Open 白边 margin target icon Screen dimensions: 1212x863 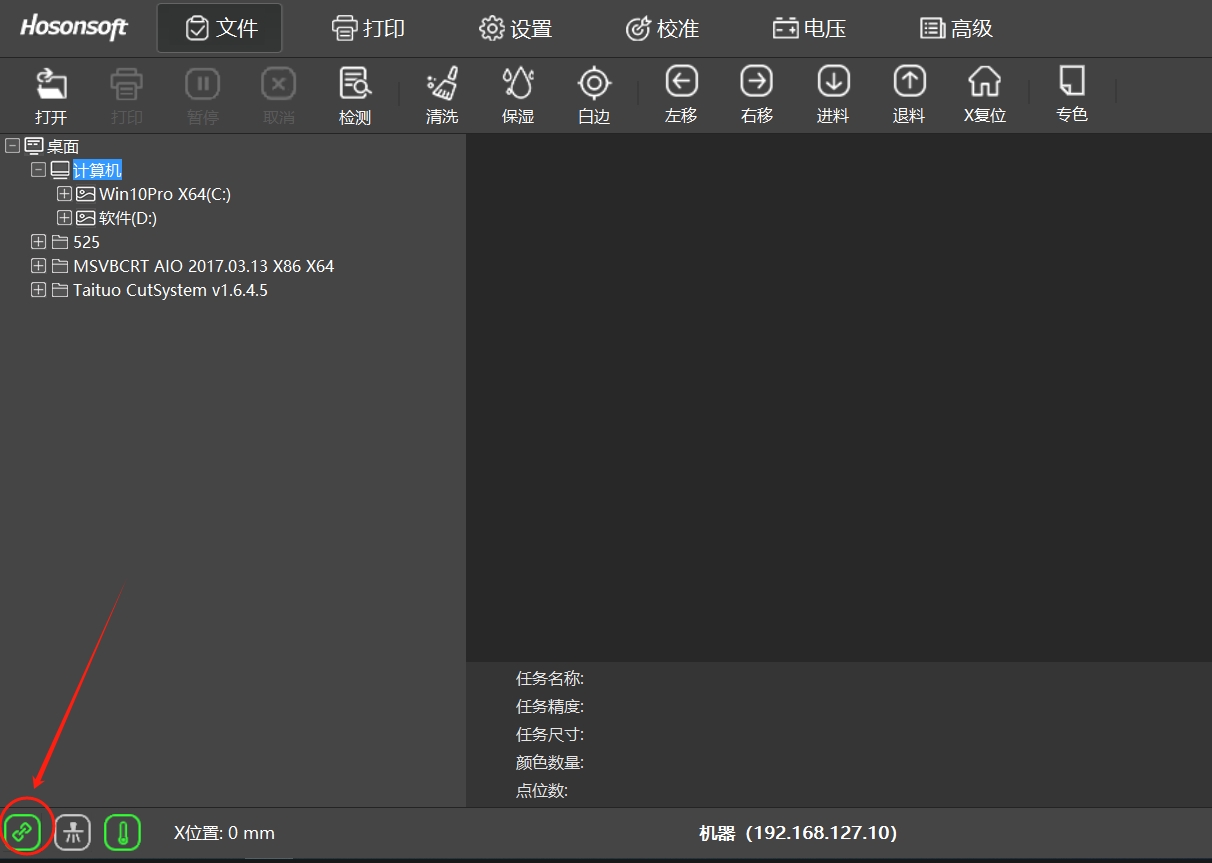(x=594, y=85)
